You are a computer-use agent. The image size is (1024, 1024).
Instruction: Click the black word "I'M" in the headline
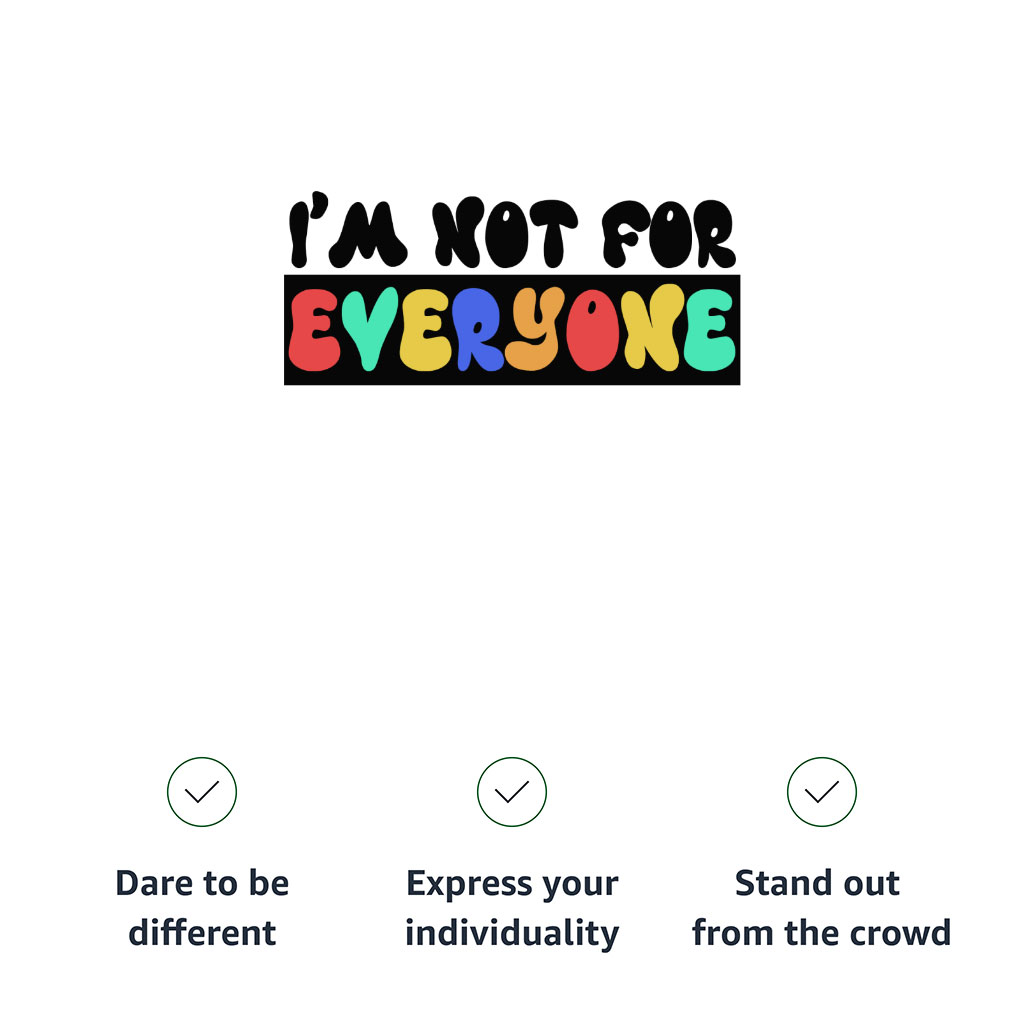(347, 234)
